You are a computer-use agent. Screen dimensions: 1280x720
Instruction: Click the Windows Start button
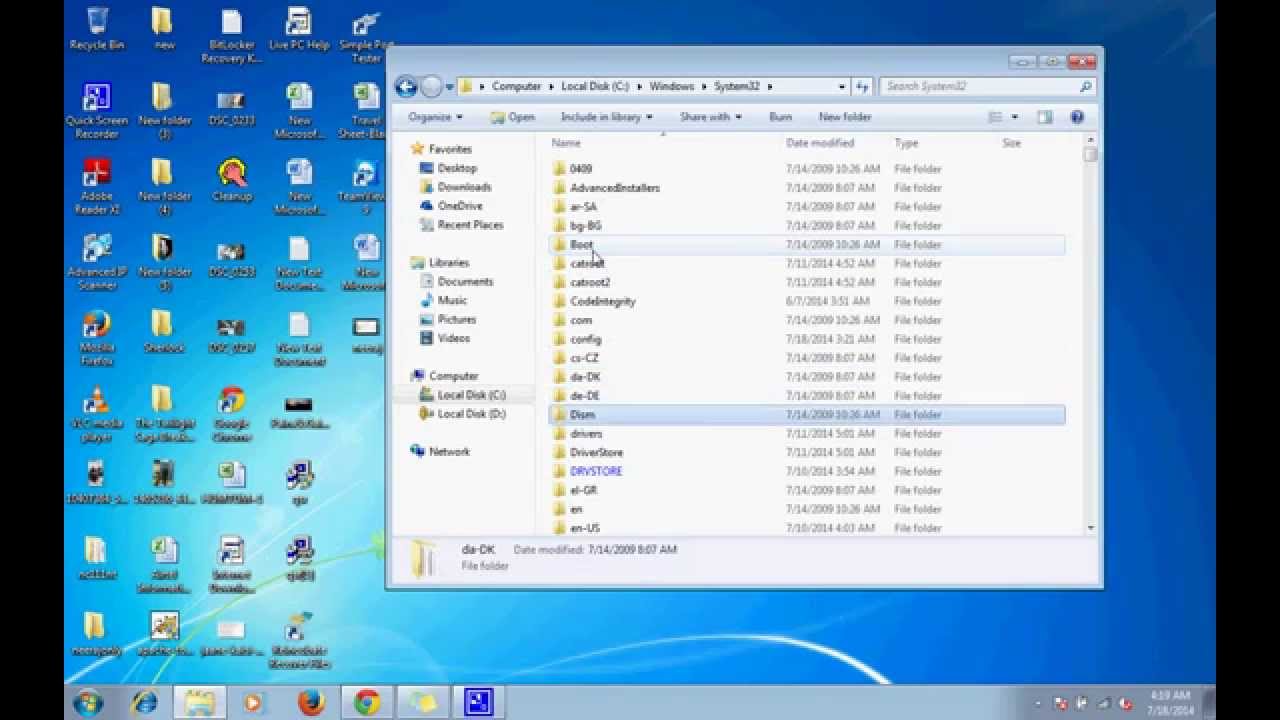pyautogui.click(x=88, y=703)
